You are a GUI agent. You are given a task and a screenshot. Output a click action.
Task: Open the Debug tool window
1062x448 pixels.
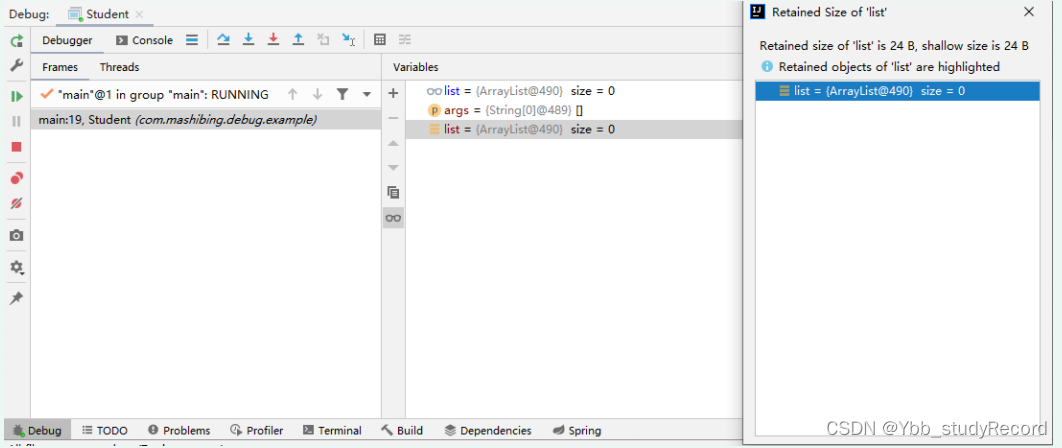pos(38,430)
